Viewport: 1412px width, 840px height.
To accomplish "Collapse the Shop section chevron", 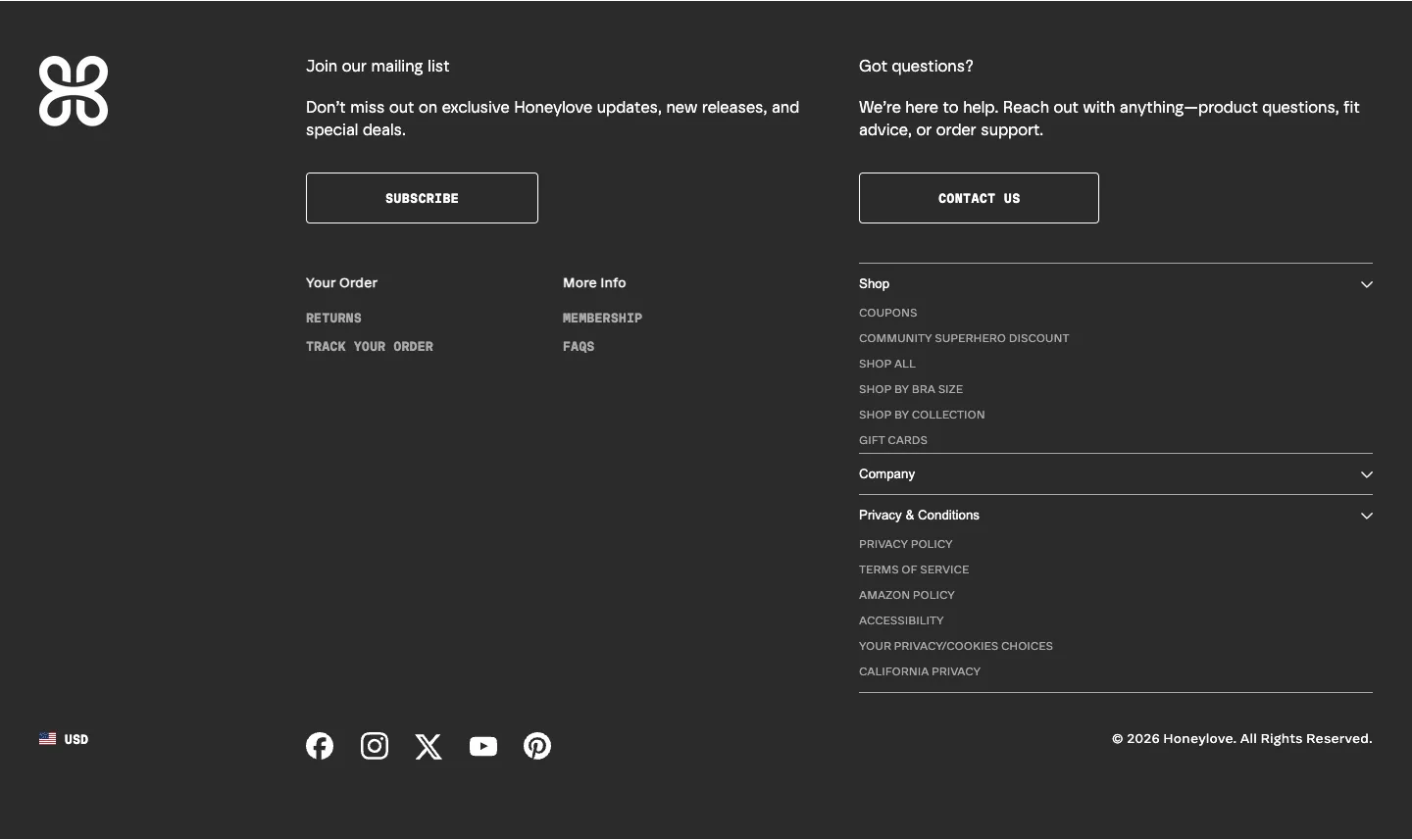I will point(1367,284).
